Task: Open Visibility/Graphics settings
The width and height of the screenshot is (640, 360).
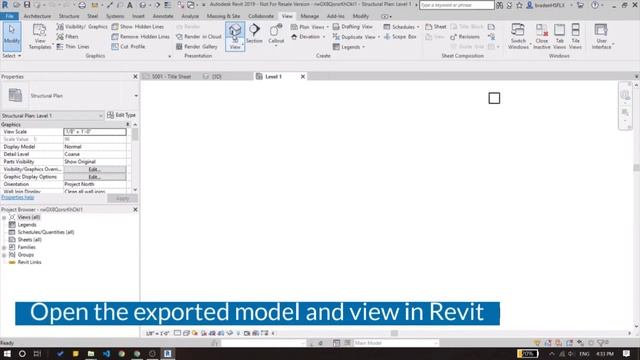Action: pos(82,27)
